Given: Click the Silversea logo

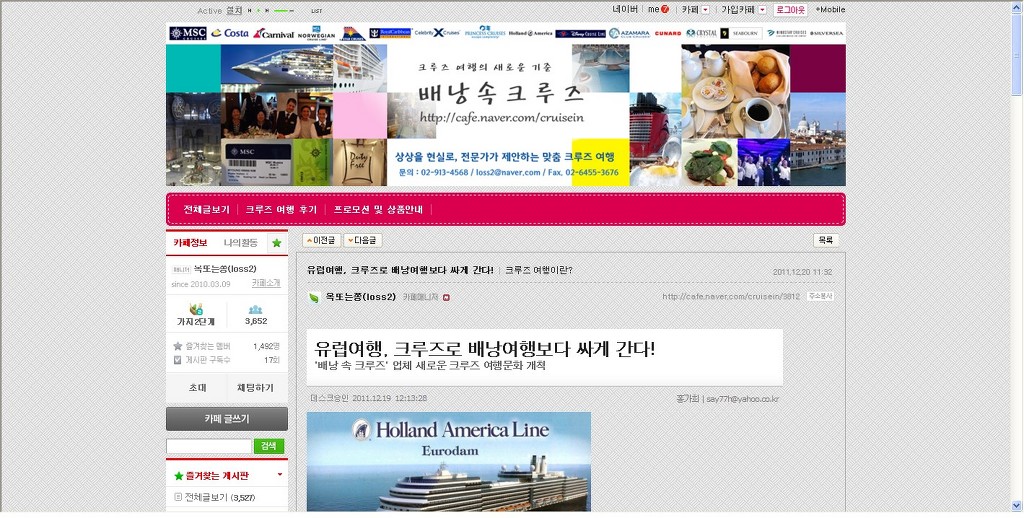Looking at the screenshot, I should 826,33.
